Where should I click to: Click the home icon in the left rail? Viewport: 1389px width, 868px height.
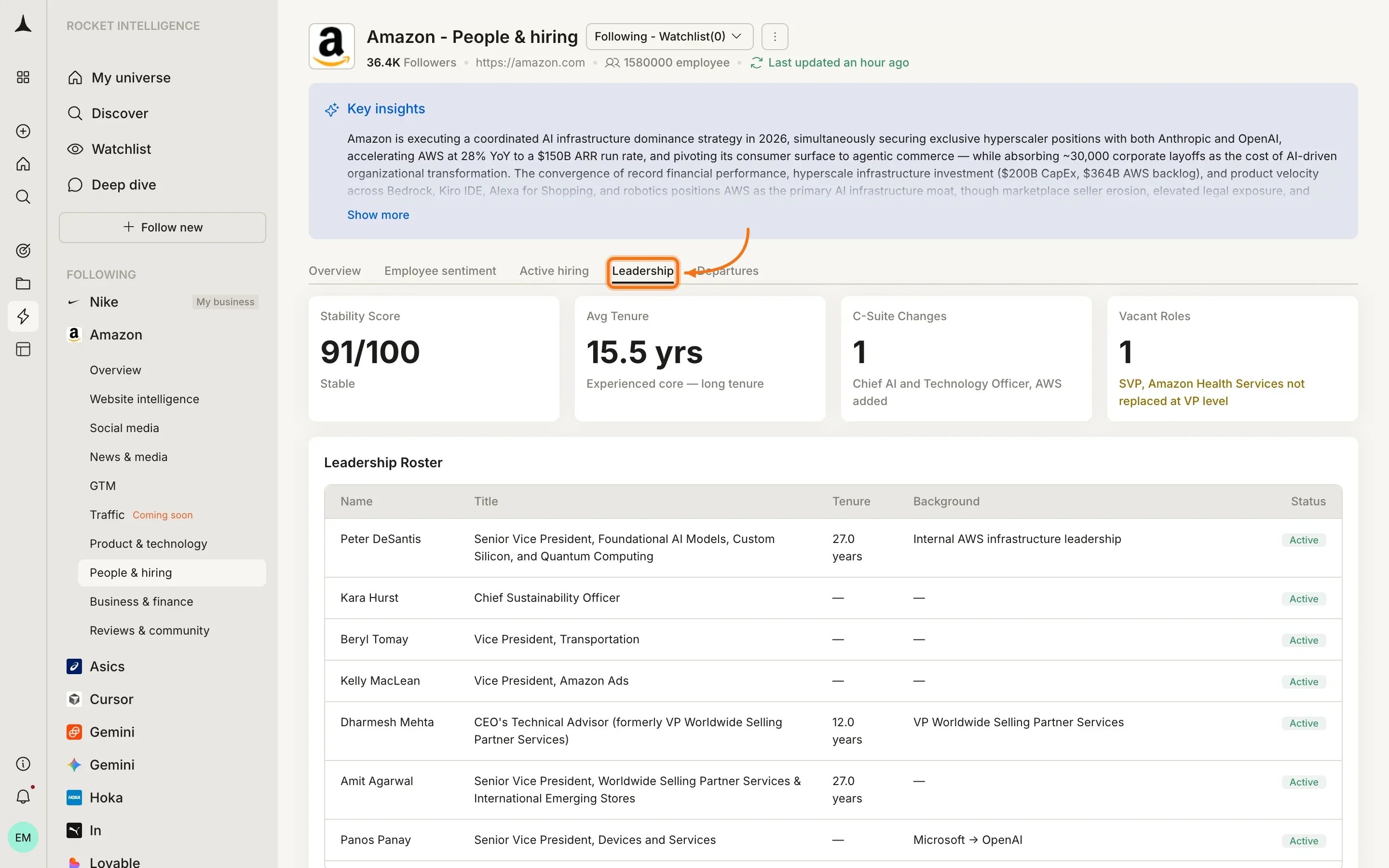point(23,164)
